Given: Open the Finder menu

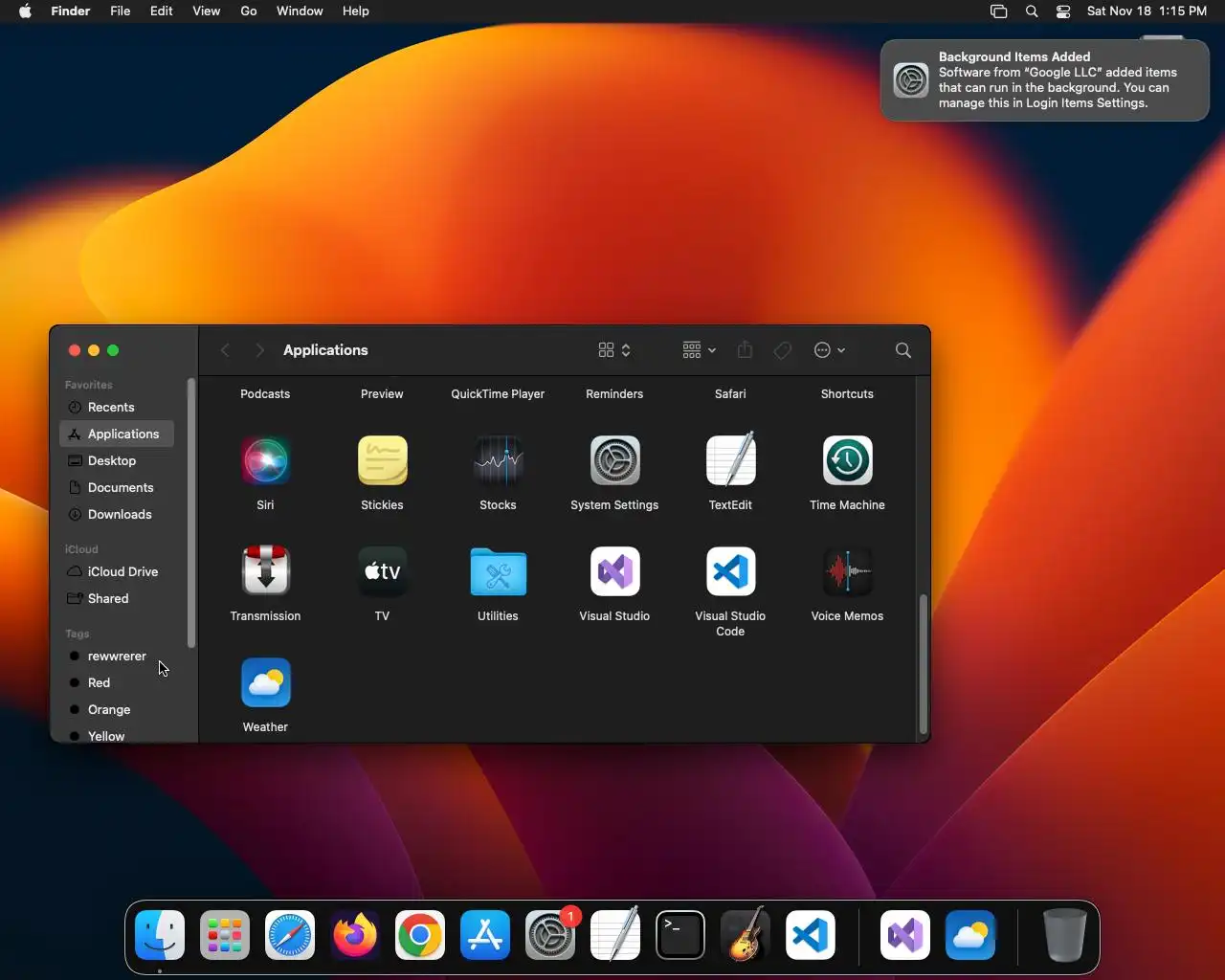Looking at the screenshot, I should (71, 11).
